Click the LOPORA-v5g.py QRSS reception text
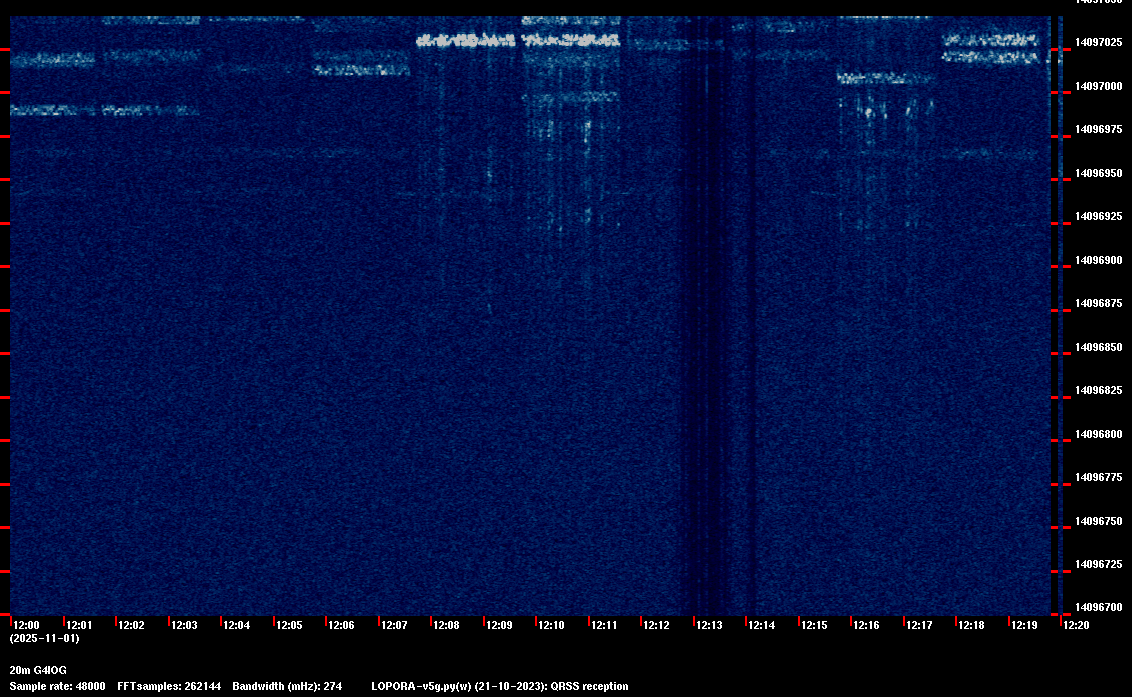1132x697 pixels. click(x=500, y=686)
